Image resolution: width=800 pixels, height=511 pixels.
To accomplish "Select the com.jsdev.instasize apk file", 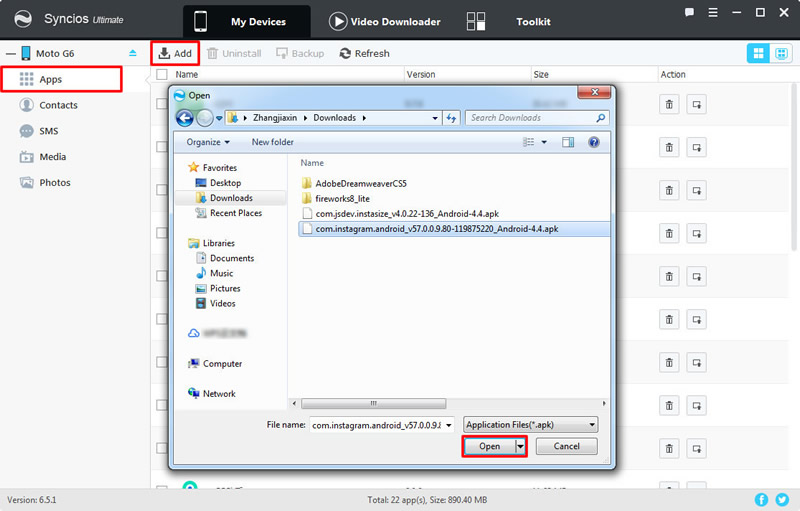I will tap(401, 214).
